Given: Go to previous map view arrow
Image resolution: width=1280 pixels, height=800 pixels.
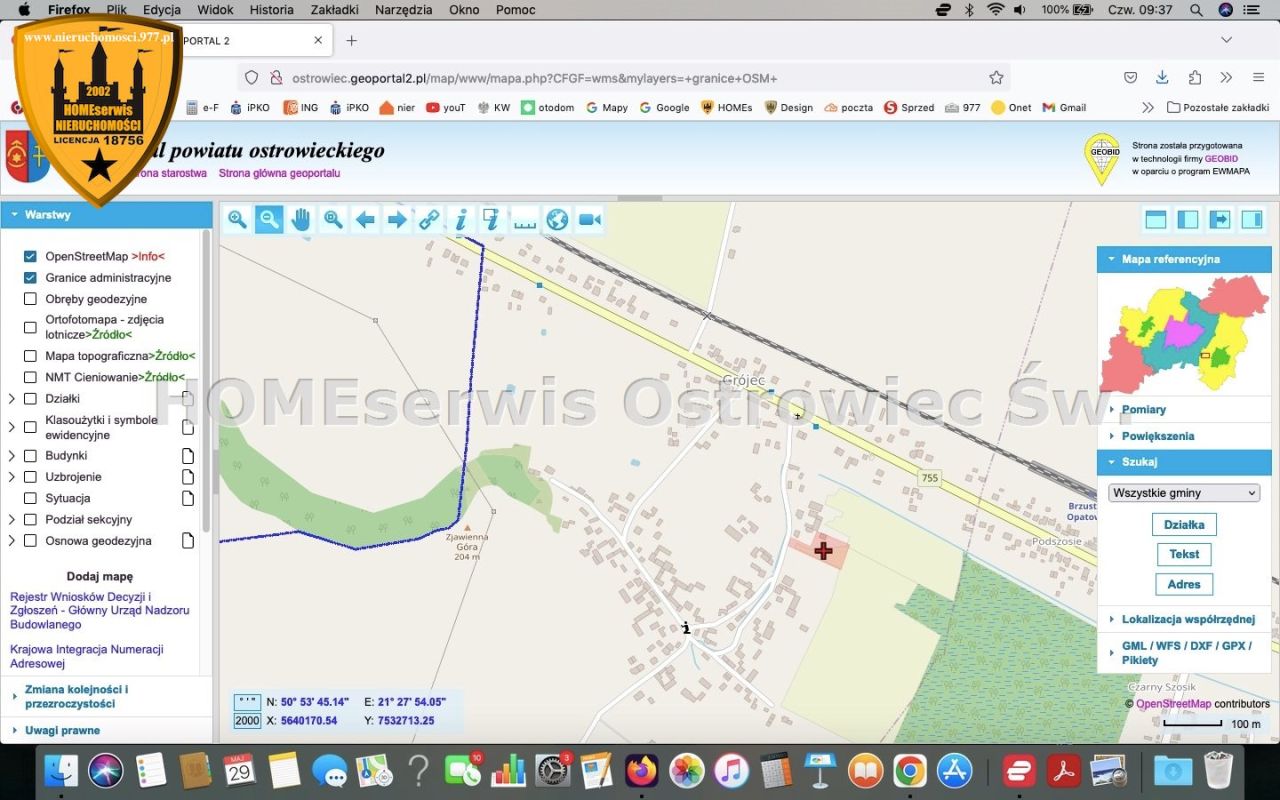Looking at the screenshot, I should pyautogui.click(x=365, y=220).
